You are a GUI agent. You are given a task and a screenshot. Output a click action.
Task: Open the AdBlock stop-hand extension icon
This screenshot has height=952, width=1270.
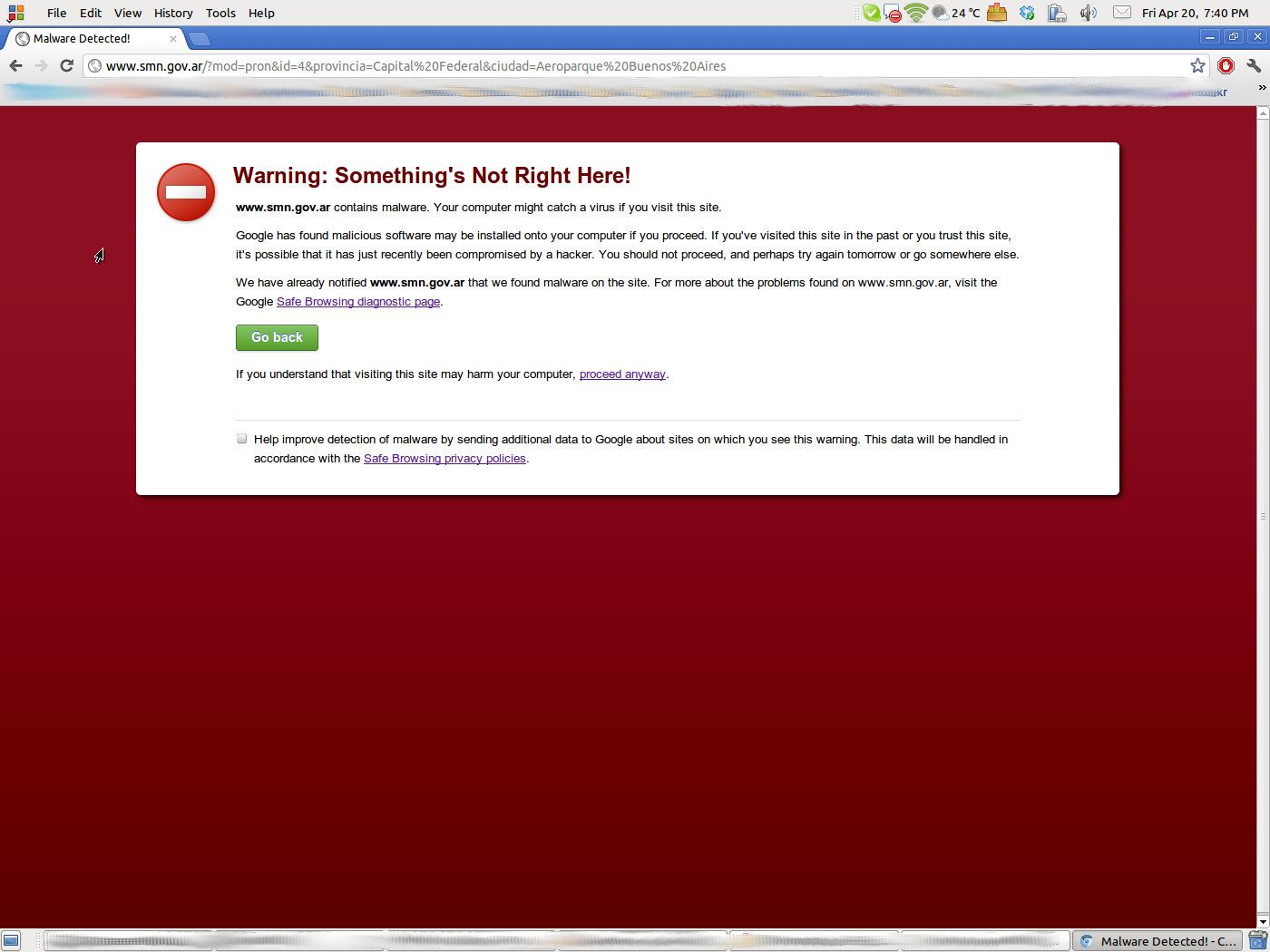click(1226, 65)
